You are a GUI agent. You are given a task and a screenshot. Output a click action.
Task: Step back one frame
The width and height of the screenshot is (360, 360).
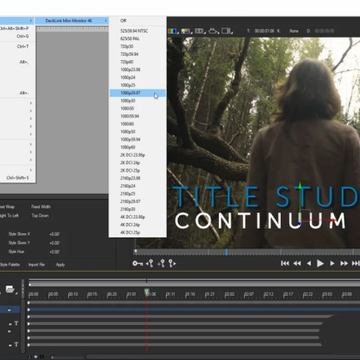coord(309,264)
